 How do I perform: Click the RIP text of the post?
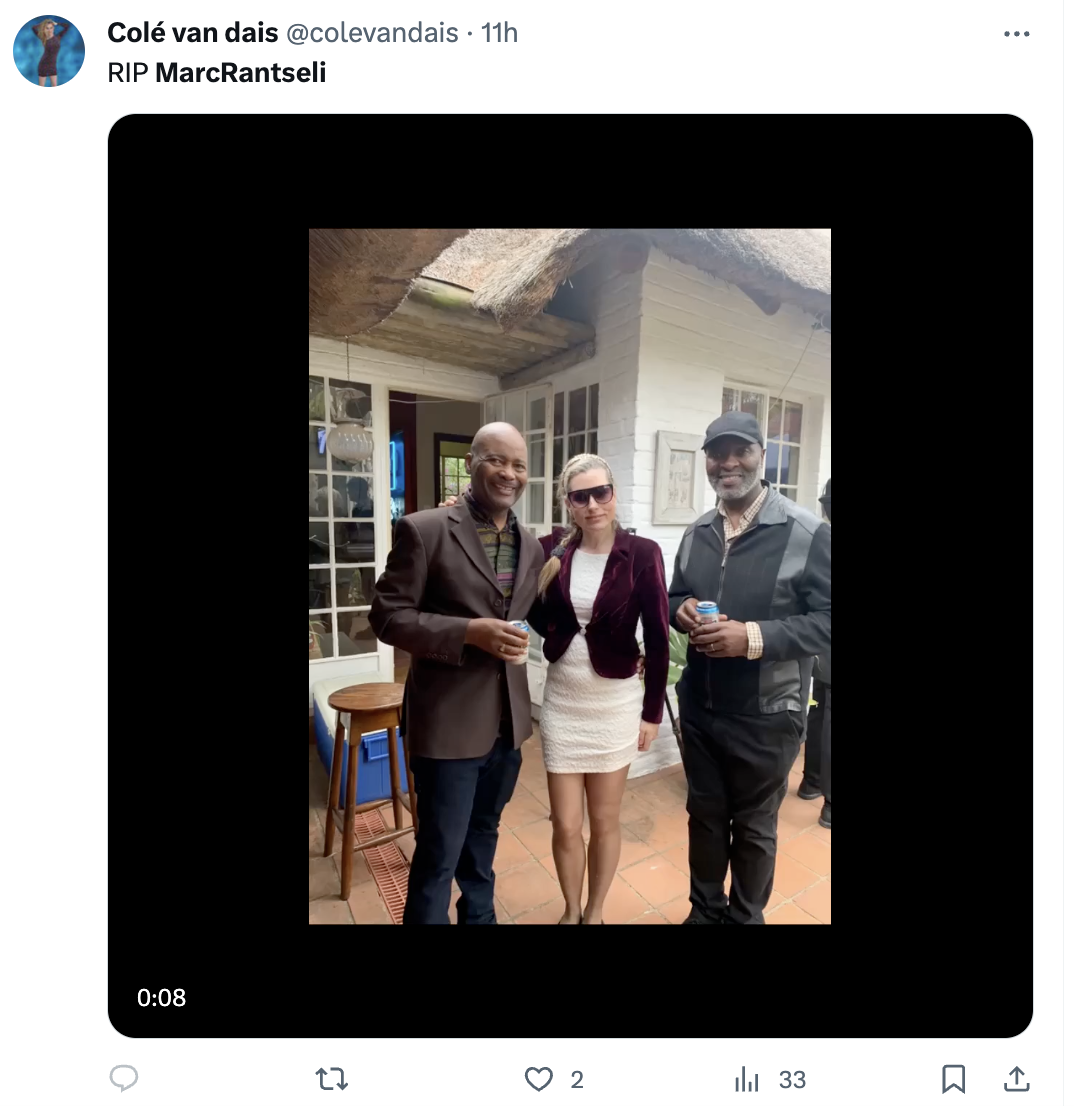point(128,73)
